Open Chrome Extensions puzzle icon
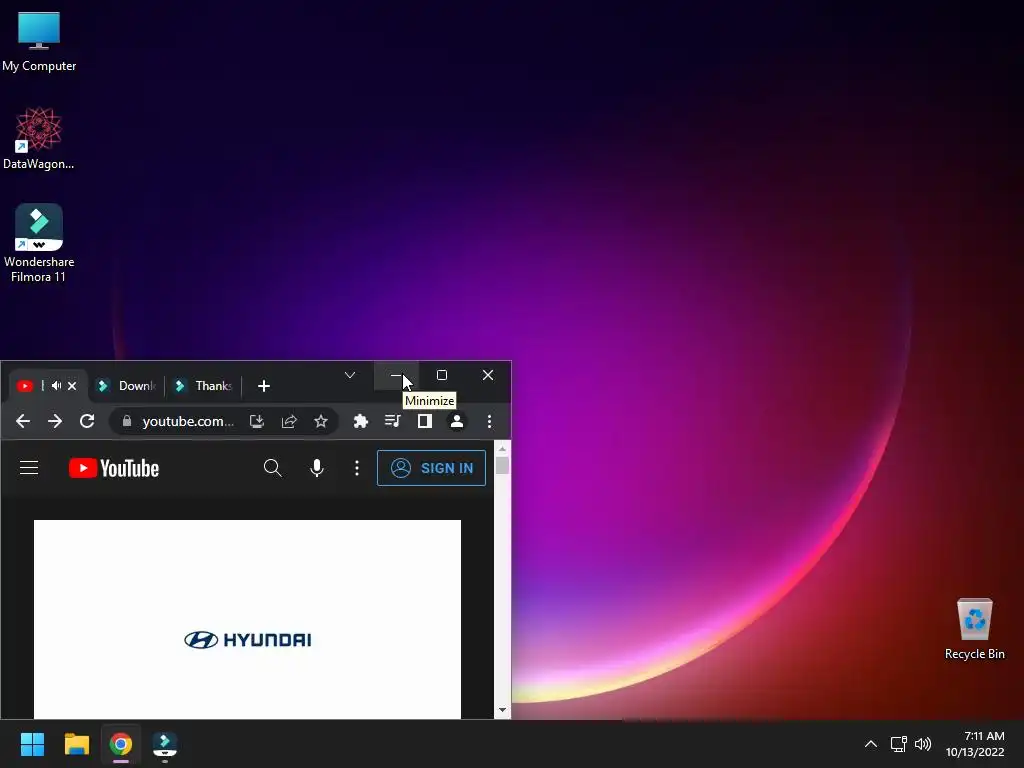 click(x=360, y=421)
